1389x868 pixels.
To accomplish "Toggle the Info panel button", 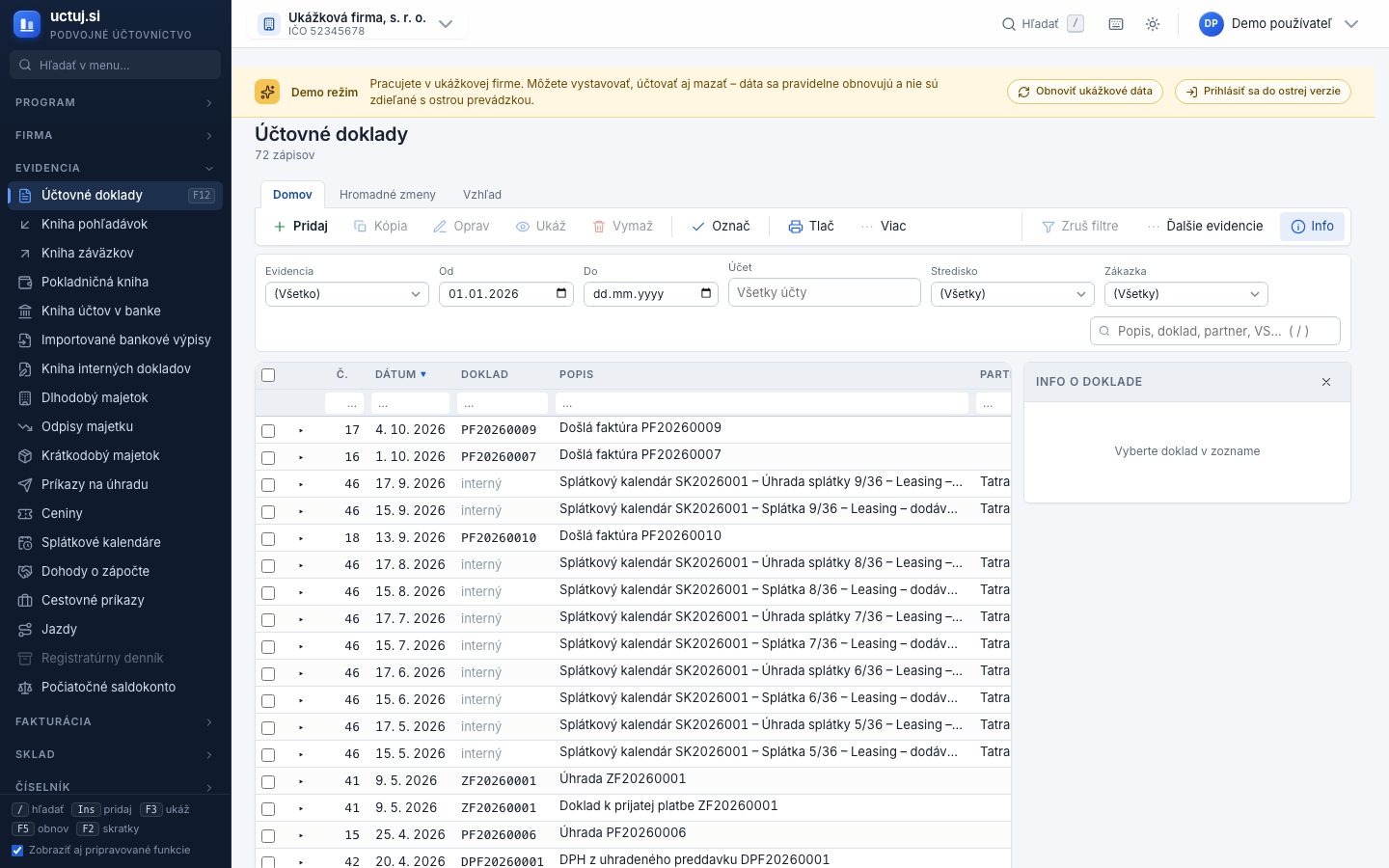I will 1312,226.
